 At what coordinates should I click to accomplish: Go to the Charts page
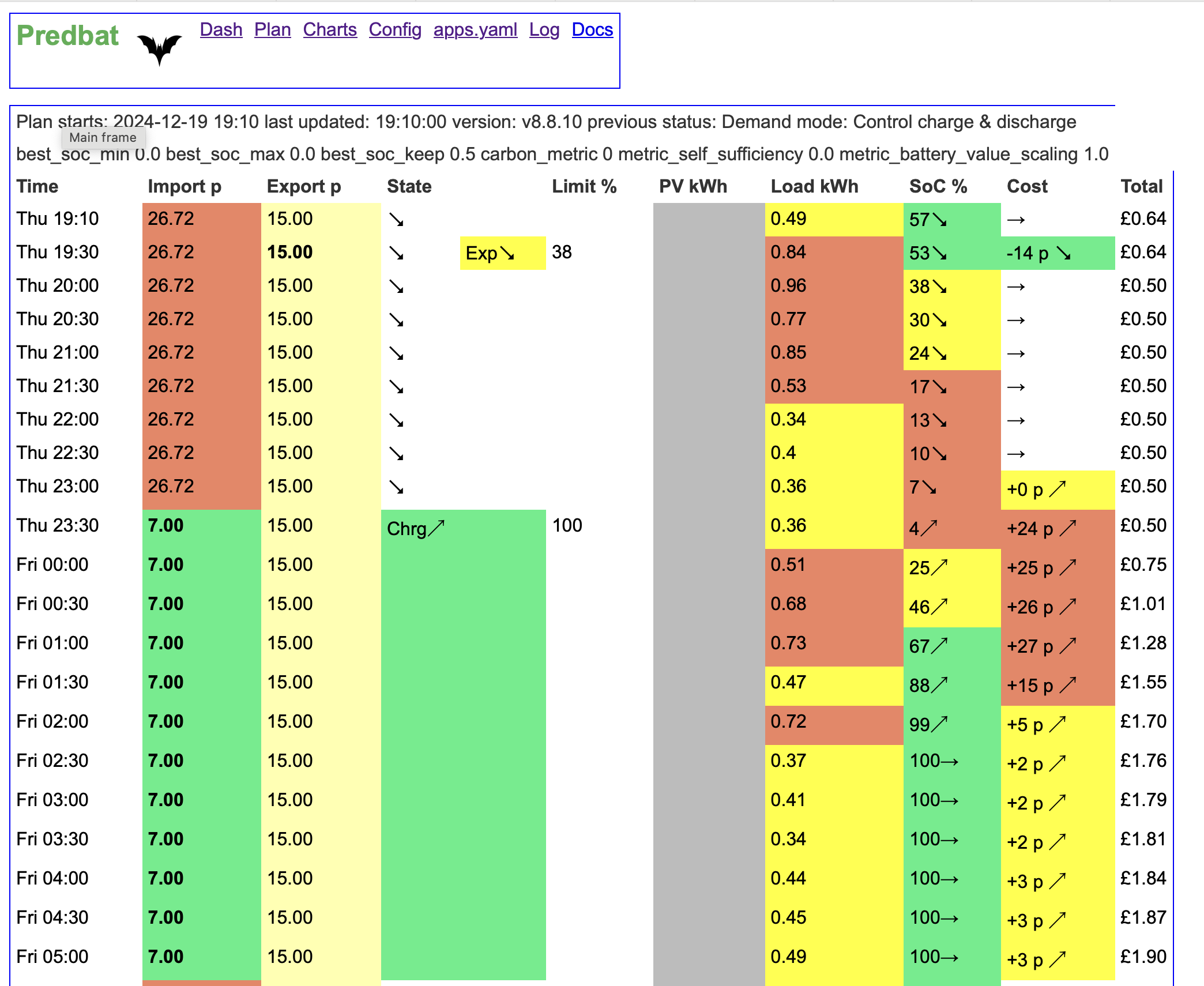330,29
